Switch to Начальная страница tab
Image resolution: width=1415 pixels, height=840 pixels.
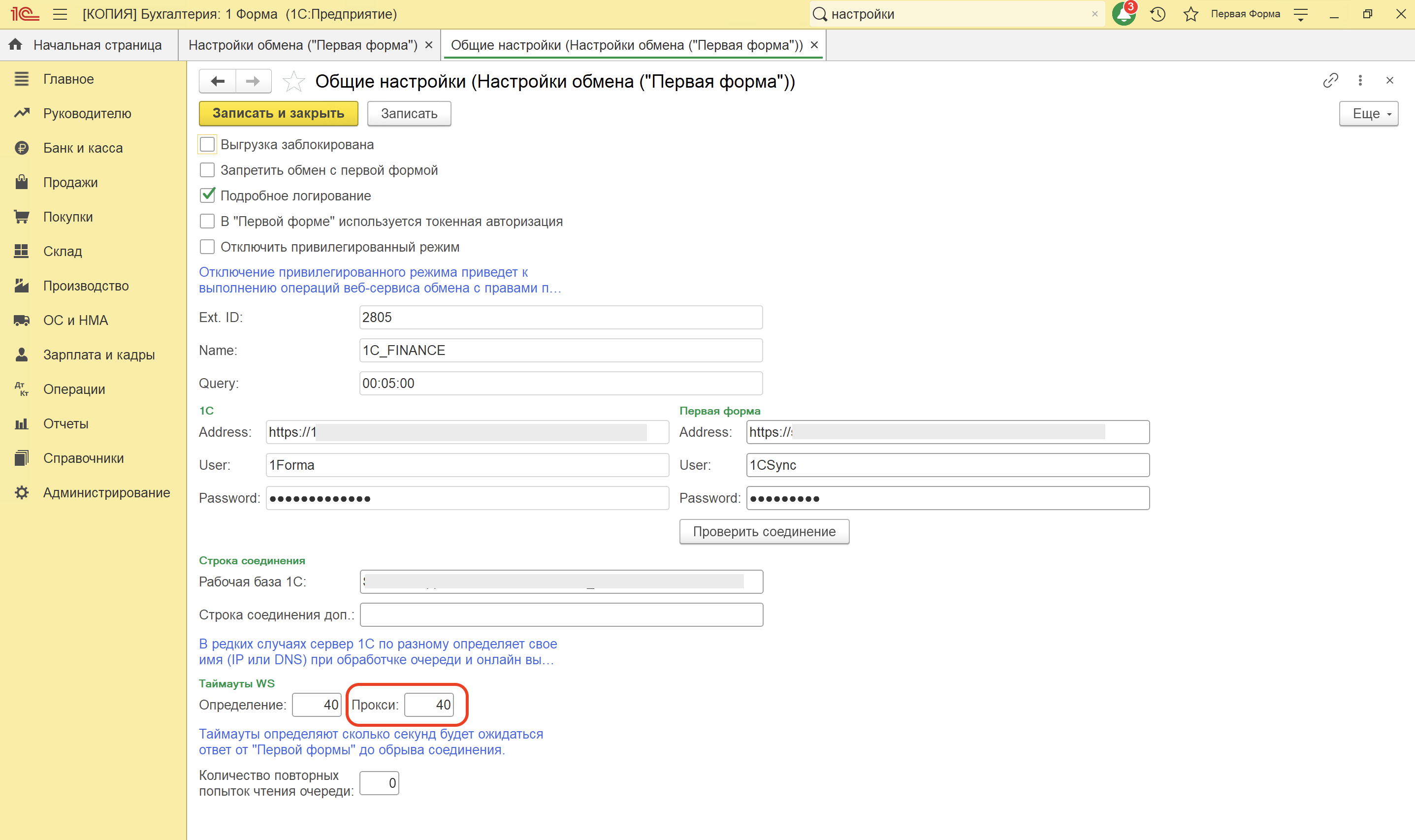pos(89,45)
